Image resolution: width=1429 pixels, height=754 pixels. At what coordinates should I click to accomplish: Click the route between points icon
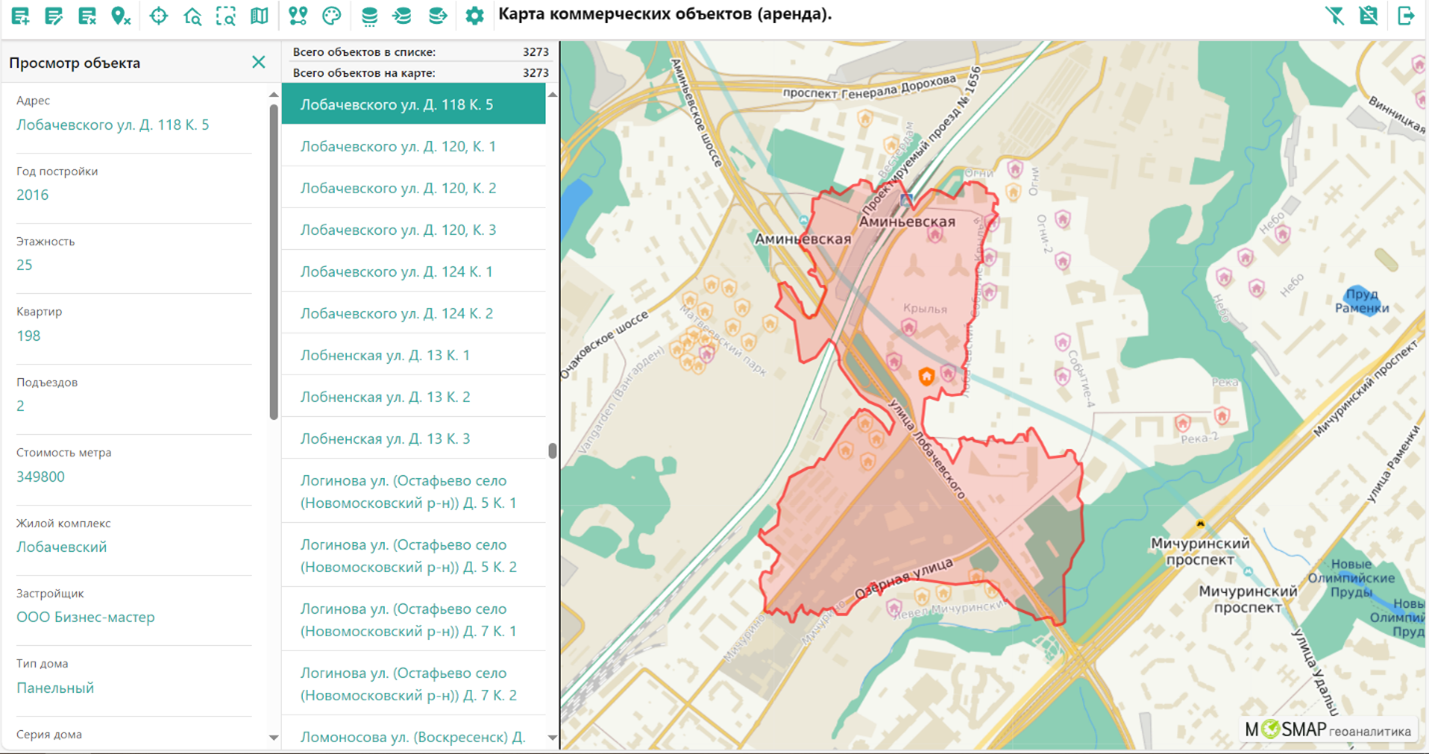click(x=297, y=16)
